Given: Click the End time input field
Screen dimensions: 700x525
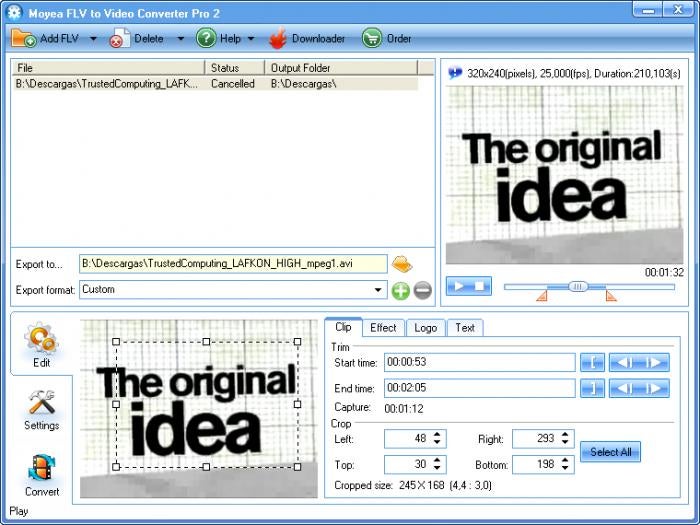Looking at the screenshot, I should (479, 388).
